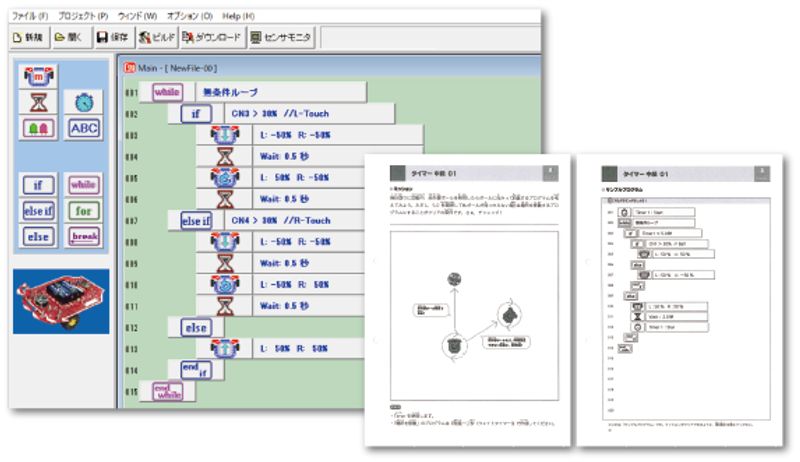
Task: Add a 'while' block from palette
Action: point(84,185)
